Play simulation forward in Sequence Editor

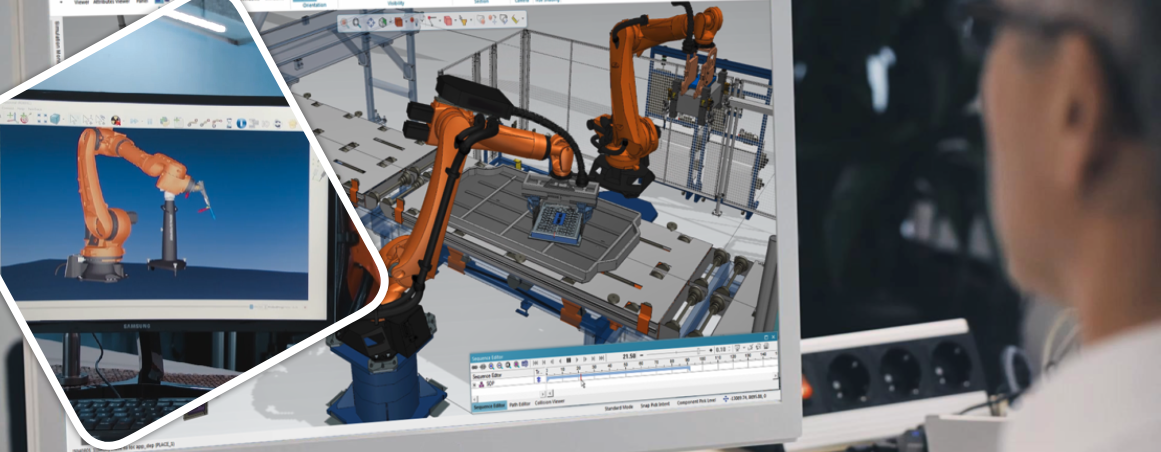coord(577,359)
